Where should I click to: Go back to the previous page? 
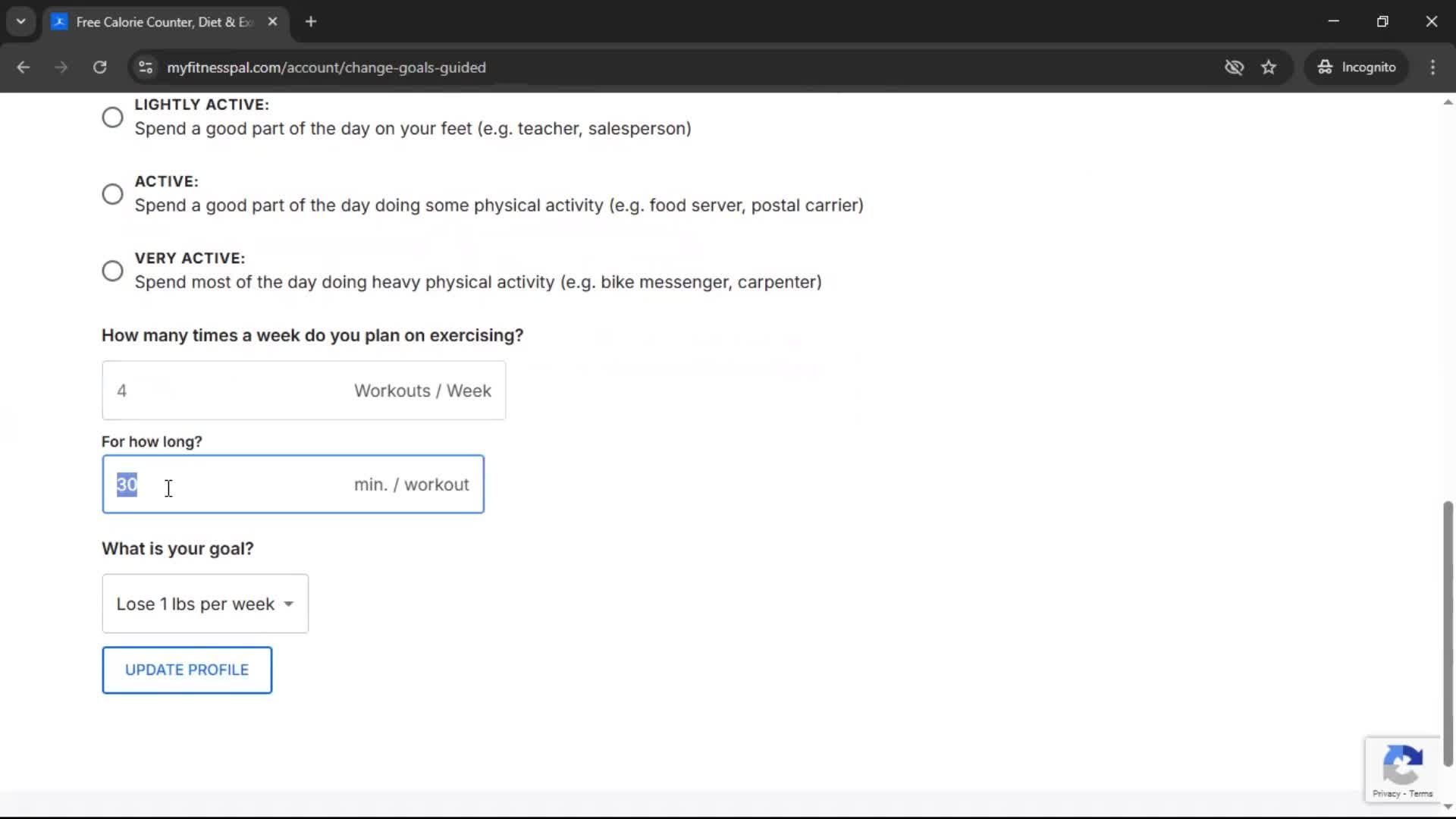pos(23,67)
